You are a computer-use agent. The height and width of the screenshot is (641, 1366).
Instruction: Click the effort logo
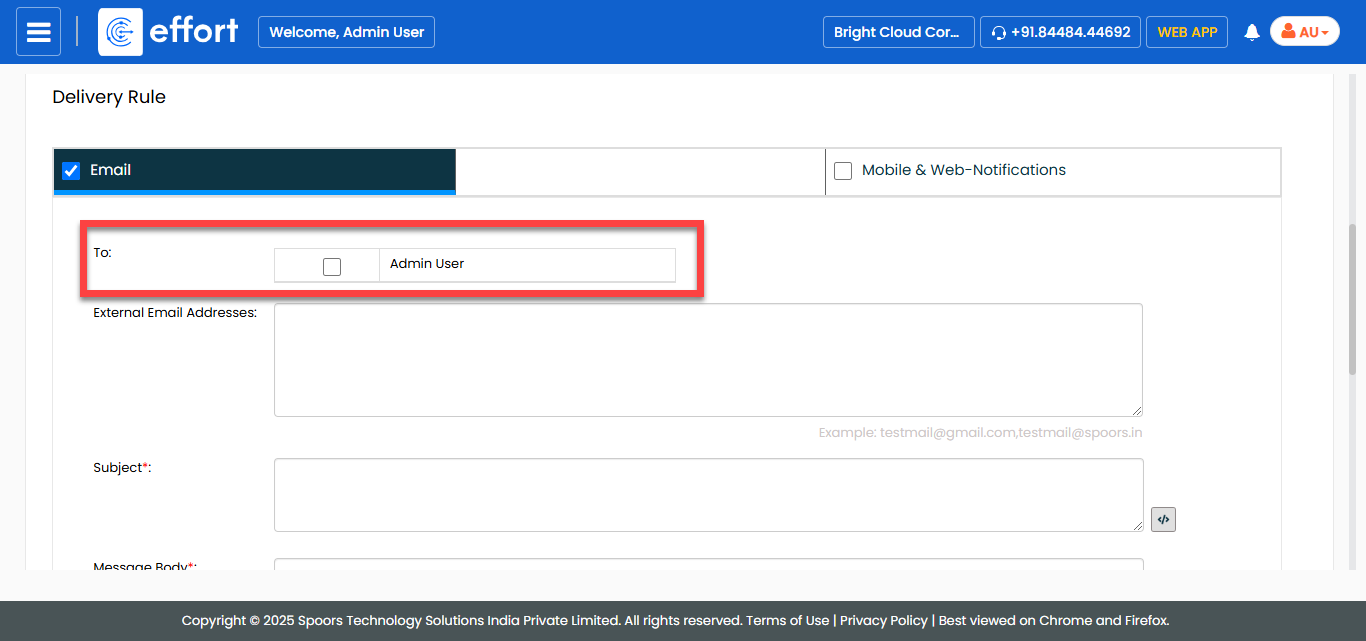point(170,32)
